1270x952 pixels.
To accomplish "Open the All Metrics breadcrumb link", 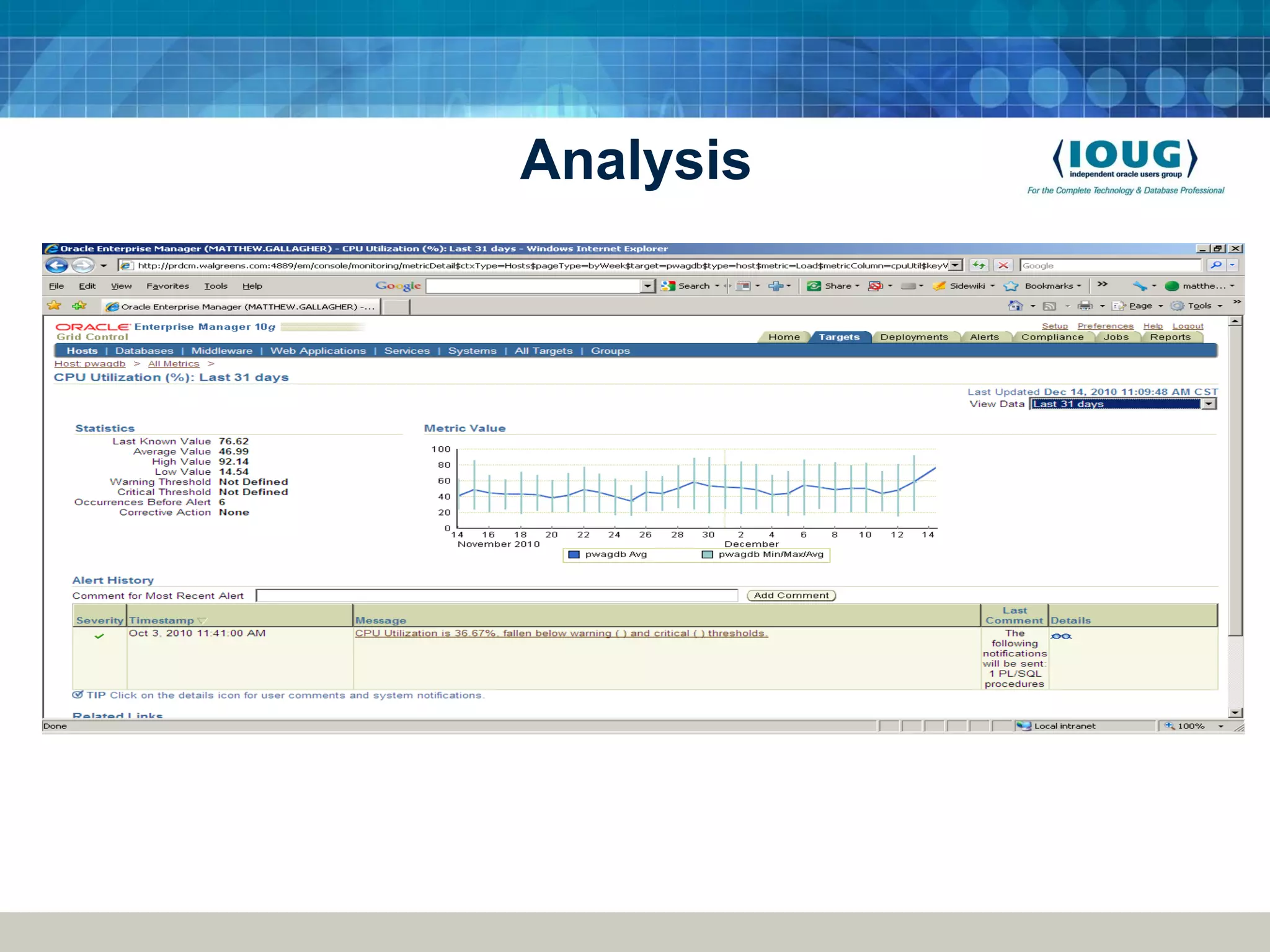I will [174, 364].
